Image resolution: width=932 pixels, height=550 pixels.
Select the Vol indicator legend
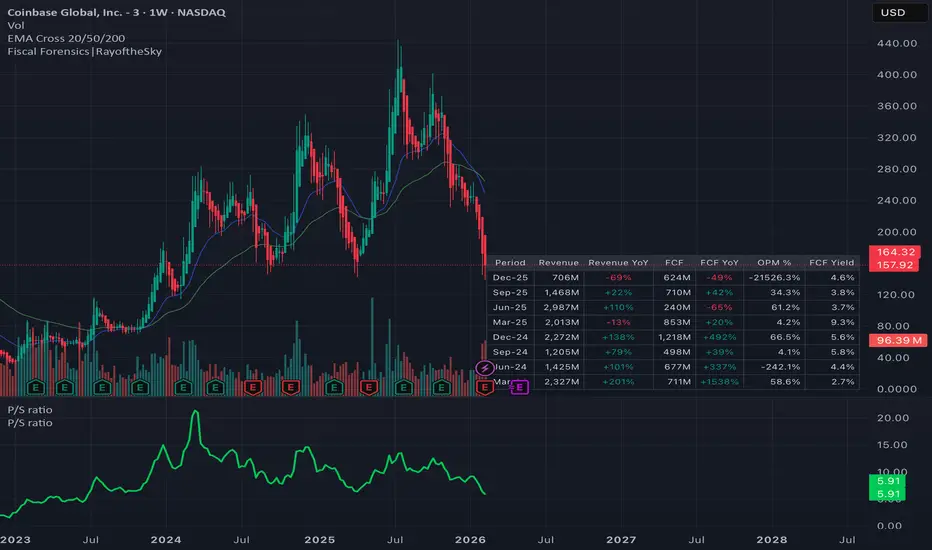(x=16, y=25)
